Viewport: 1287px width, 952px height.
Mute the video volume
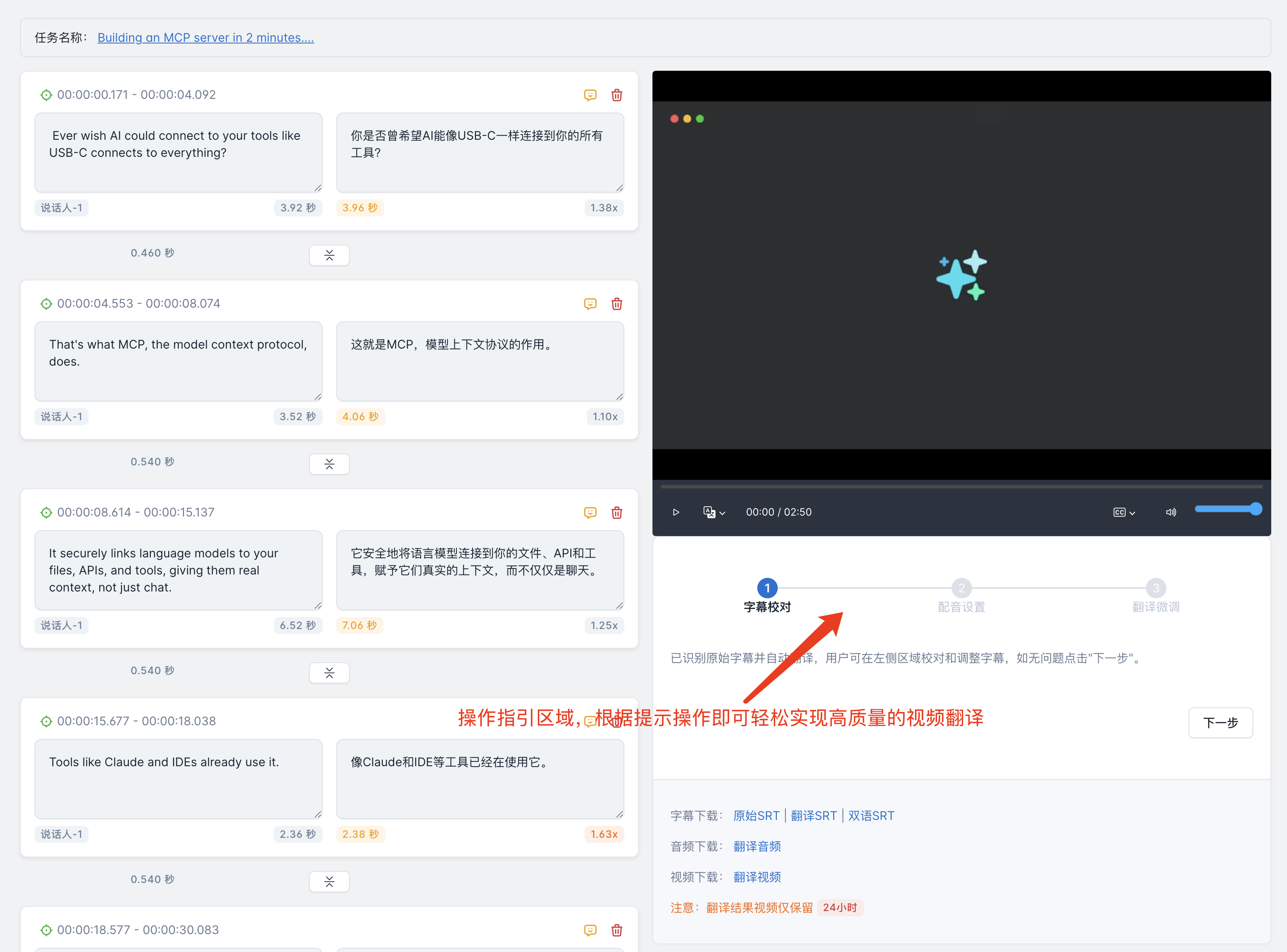1171,512
